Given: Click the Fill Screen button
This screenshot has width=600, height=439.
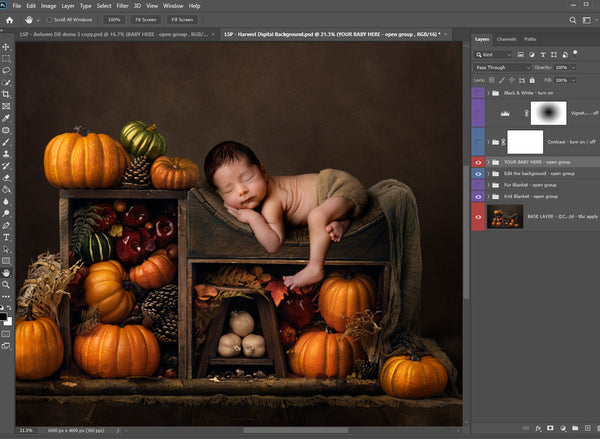Looking at the screenshot, I should [x=183, y=19].
